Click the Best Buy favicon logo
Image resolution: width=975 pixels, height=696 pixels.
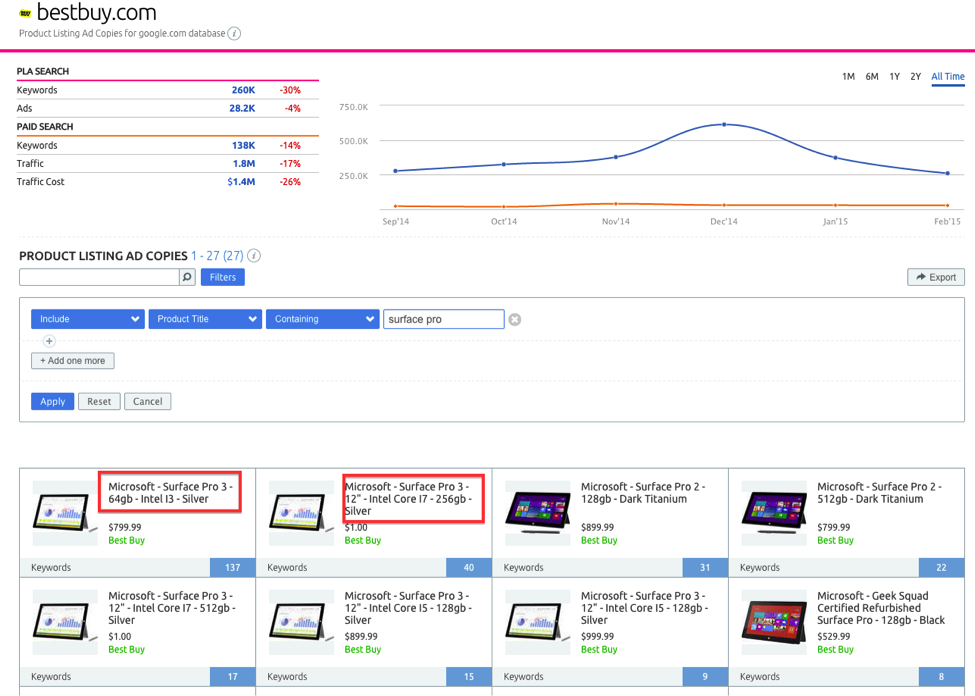click(25, 13)
